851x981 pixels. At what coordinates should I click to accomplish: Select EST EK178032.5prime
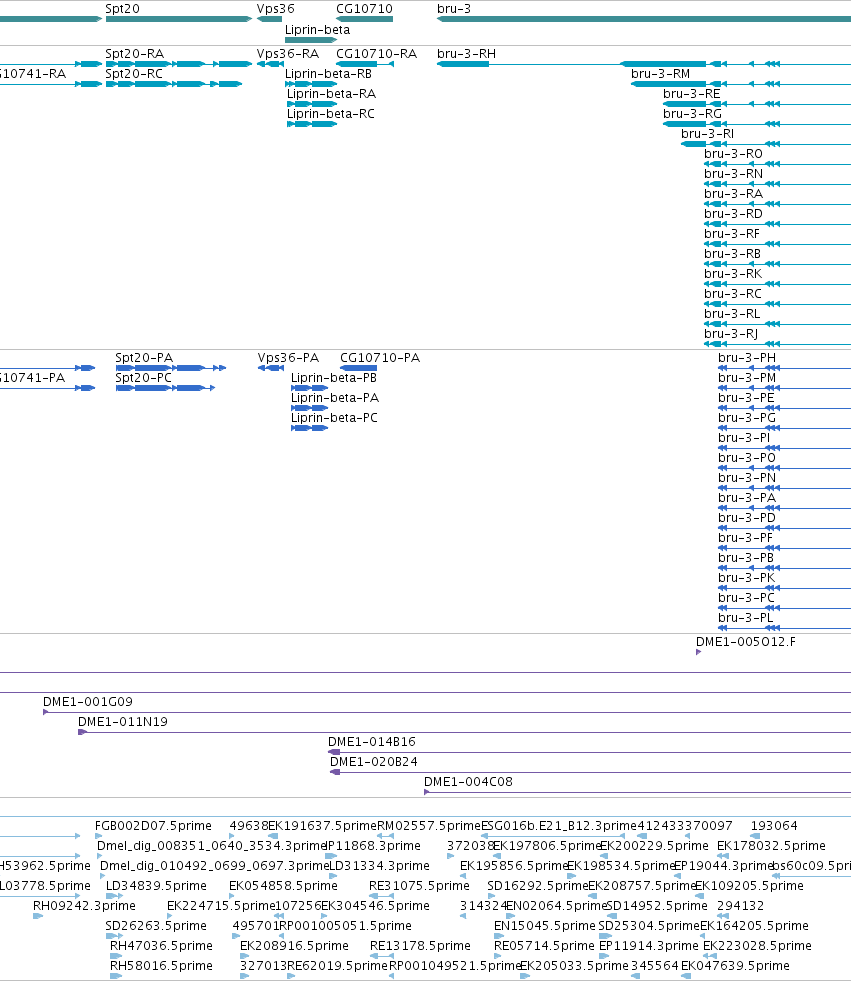771,846
